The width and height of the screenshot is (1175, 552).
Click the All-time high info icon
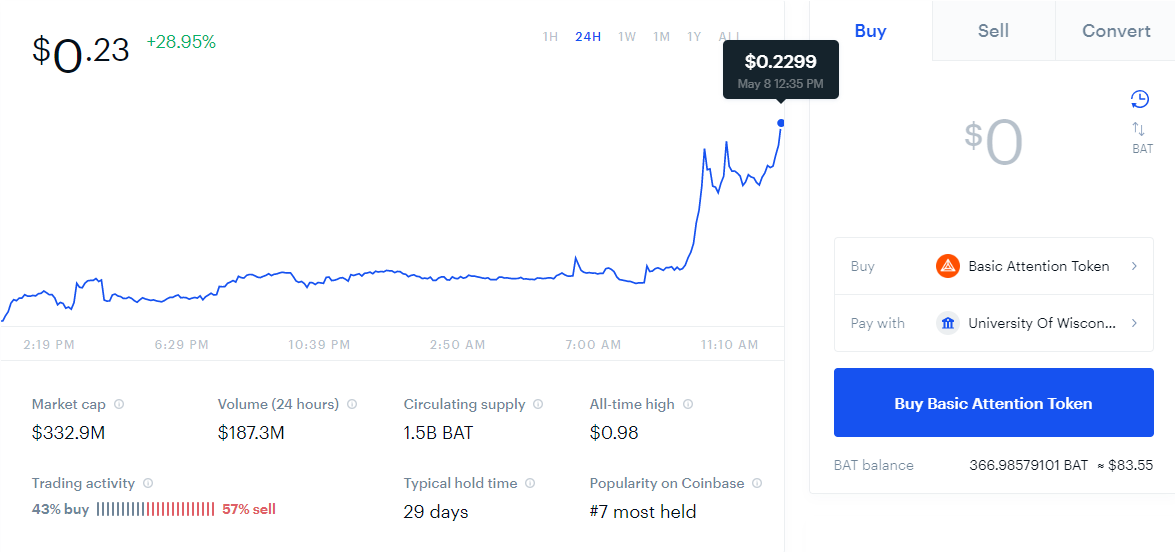click(x=688, y=404)
